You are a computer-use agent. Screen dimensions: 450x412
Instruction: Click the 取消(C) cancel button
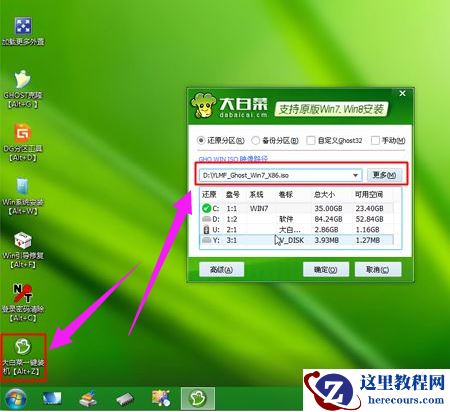click(378, 269)
